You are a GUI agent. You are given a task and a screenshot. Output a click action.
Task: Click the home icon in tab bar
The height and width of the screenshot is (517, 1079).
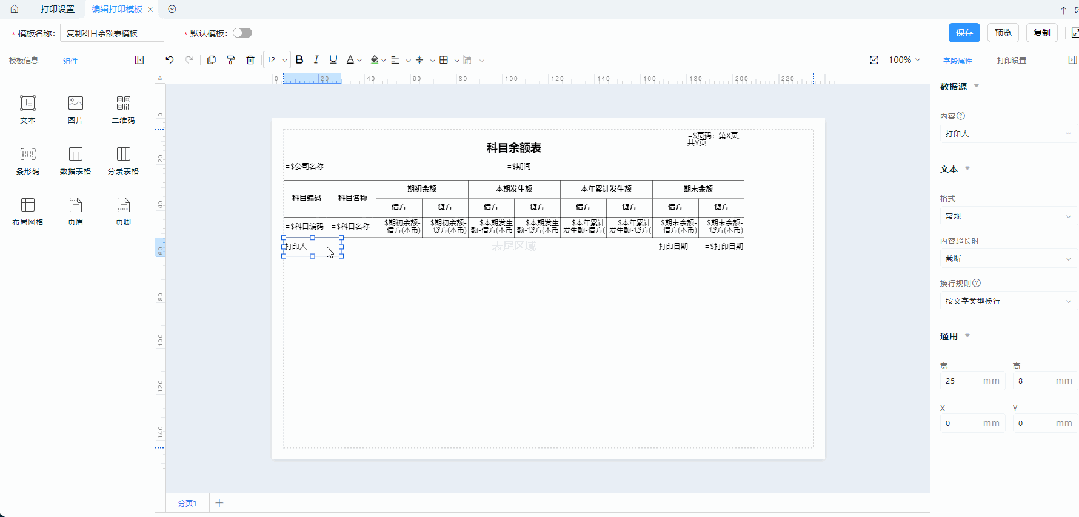(x=14, y=8)
